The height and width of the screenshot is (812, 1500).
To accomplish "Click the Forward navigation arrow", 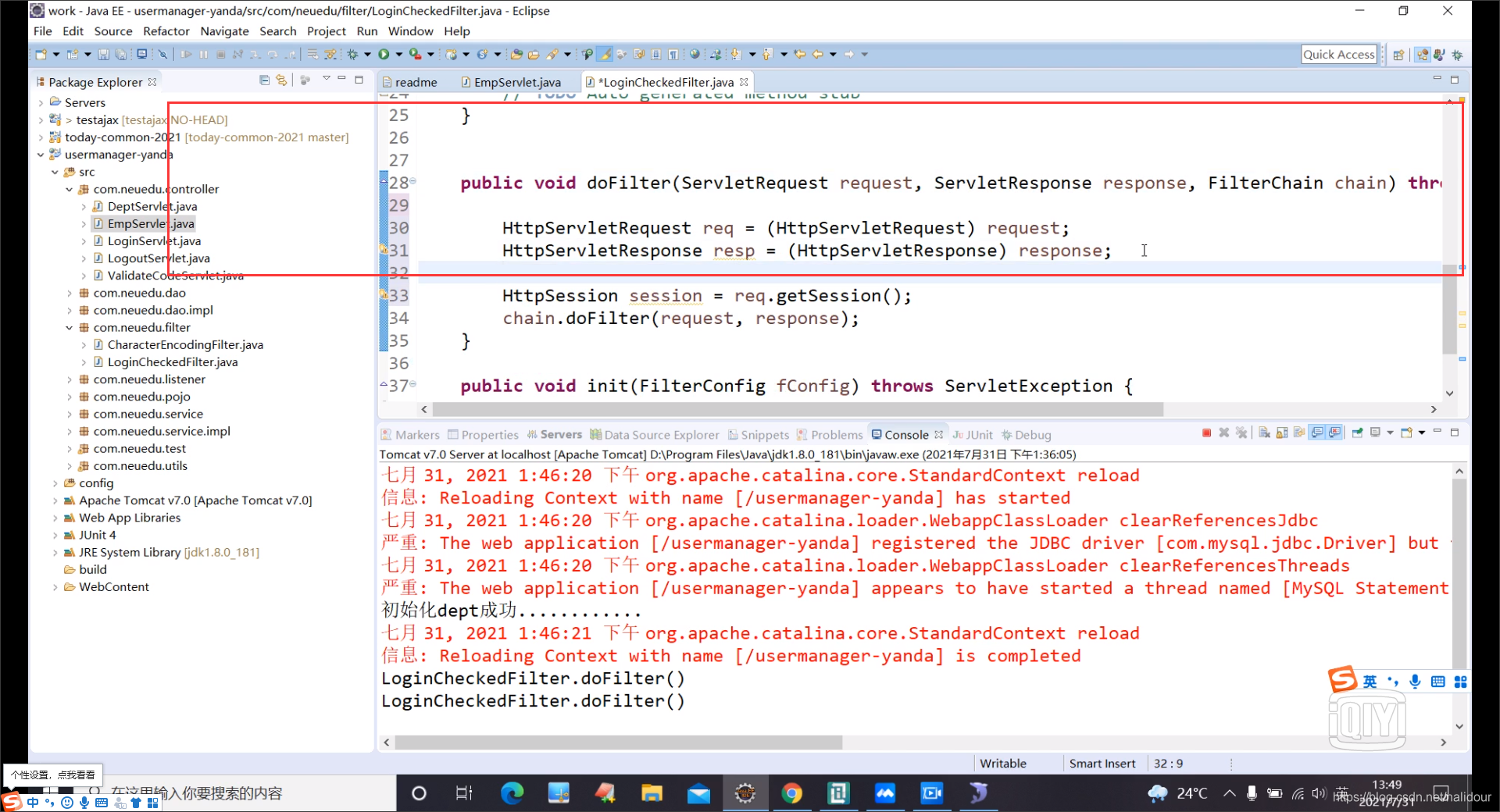I will pyautogui.click(x=849, y=55).
